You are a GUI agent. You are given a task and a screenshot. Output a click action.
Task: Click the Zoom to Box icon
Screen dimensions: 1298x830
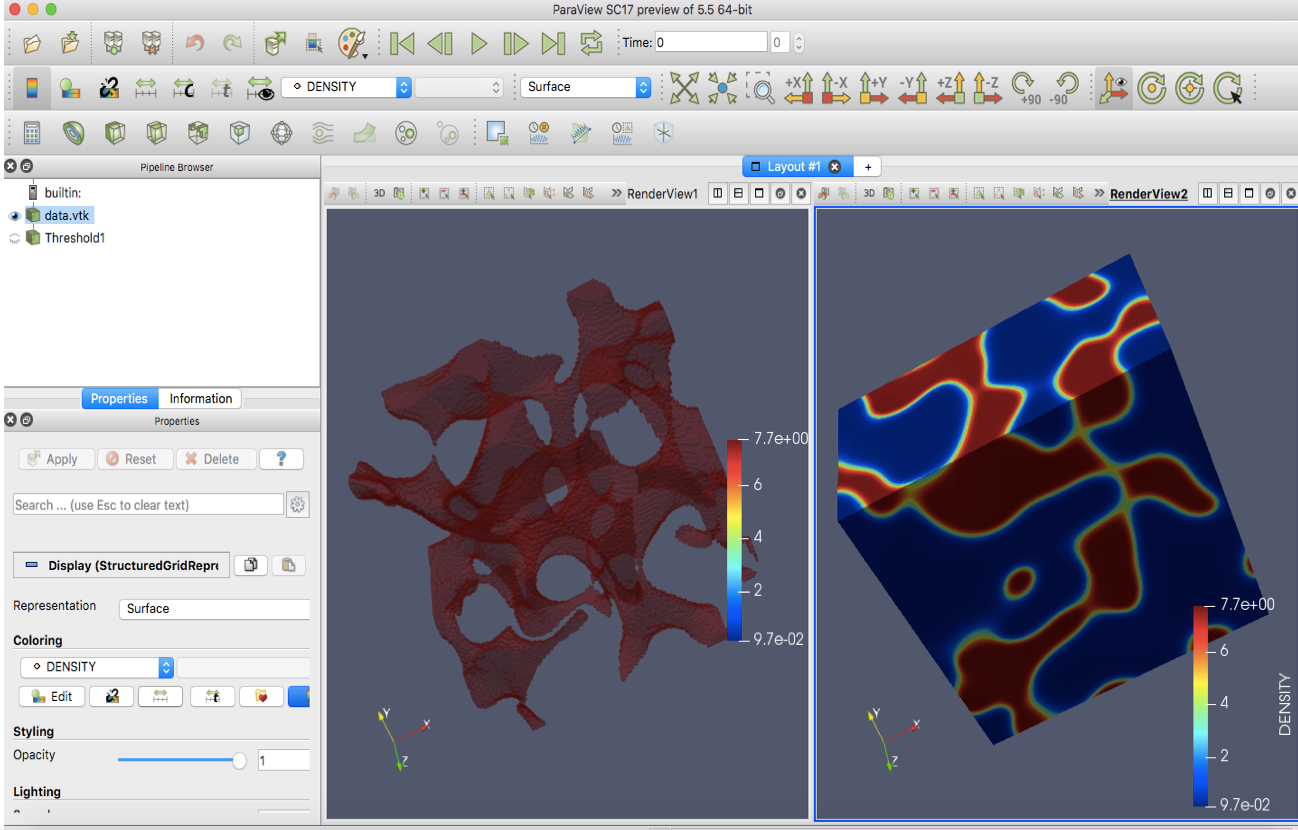click(761, 88)
